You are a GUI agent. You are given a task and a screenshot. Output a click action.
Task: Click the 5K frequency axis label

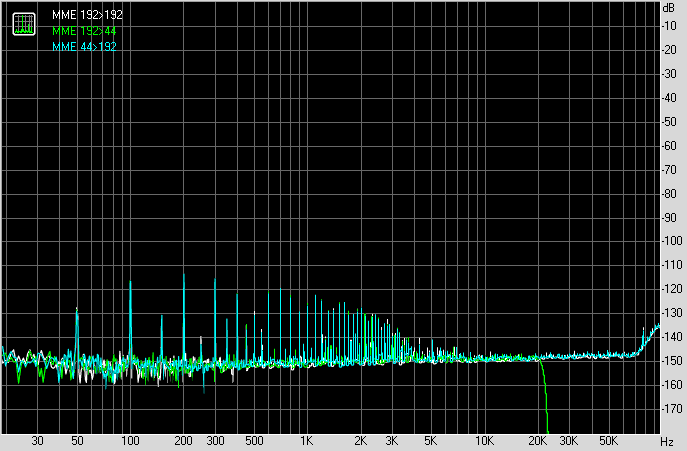[x=431, y=441]
